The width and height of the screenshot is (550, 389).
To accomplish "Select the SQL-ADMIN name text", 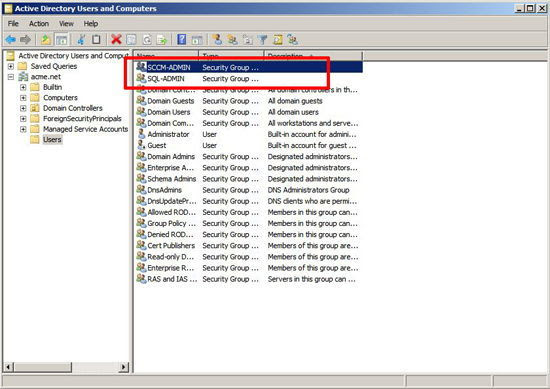I will (166, 79).
